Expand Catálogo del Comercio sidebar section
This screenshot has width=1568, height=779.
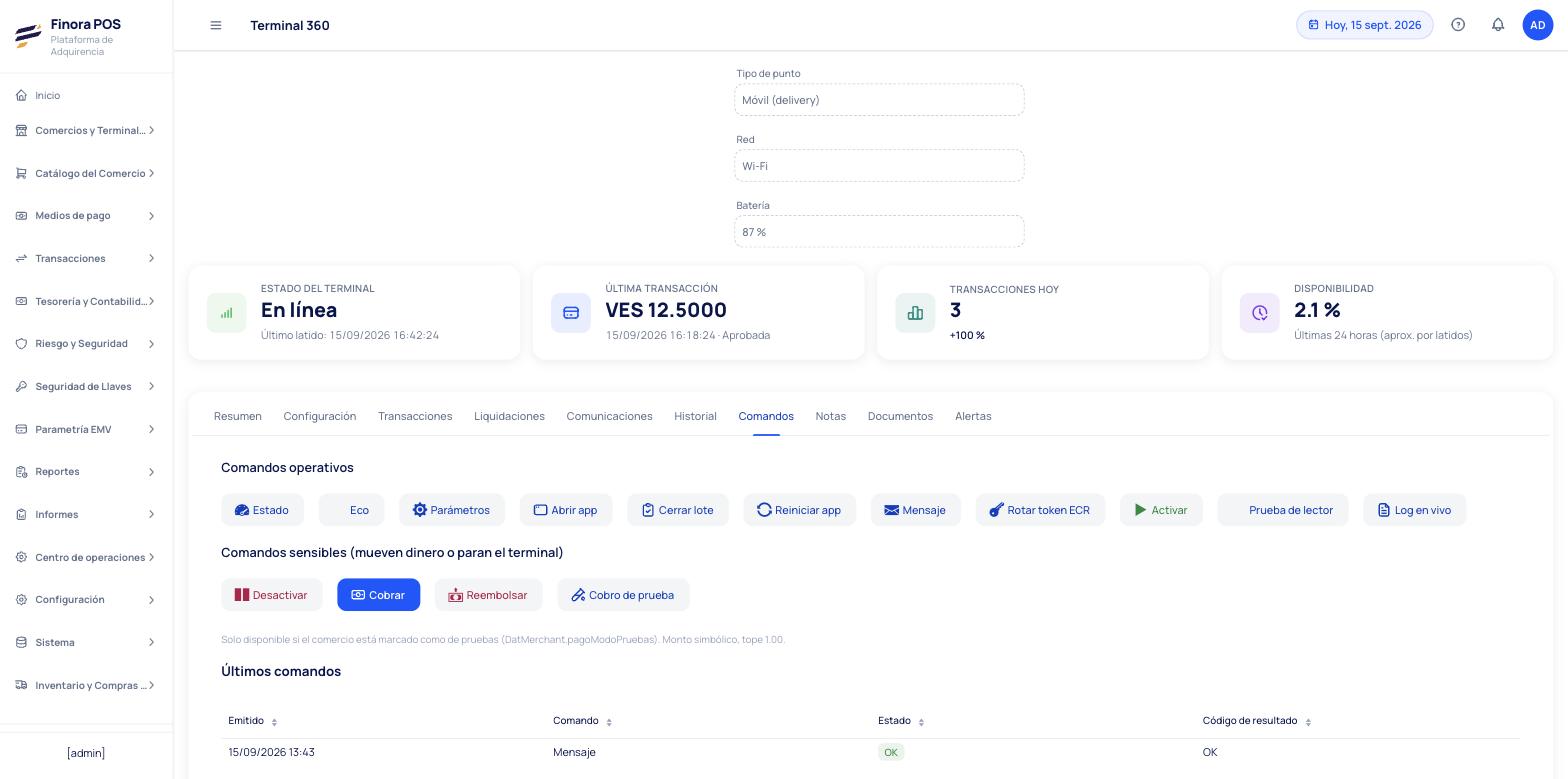click(x=87, y=173)
